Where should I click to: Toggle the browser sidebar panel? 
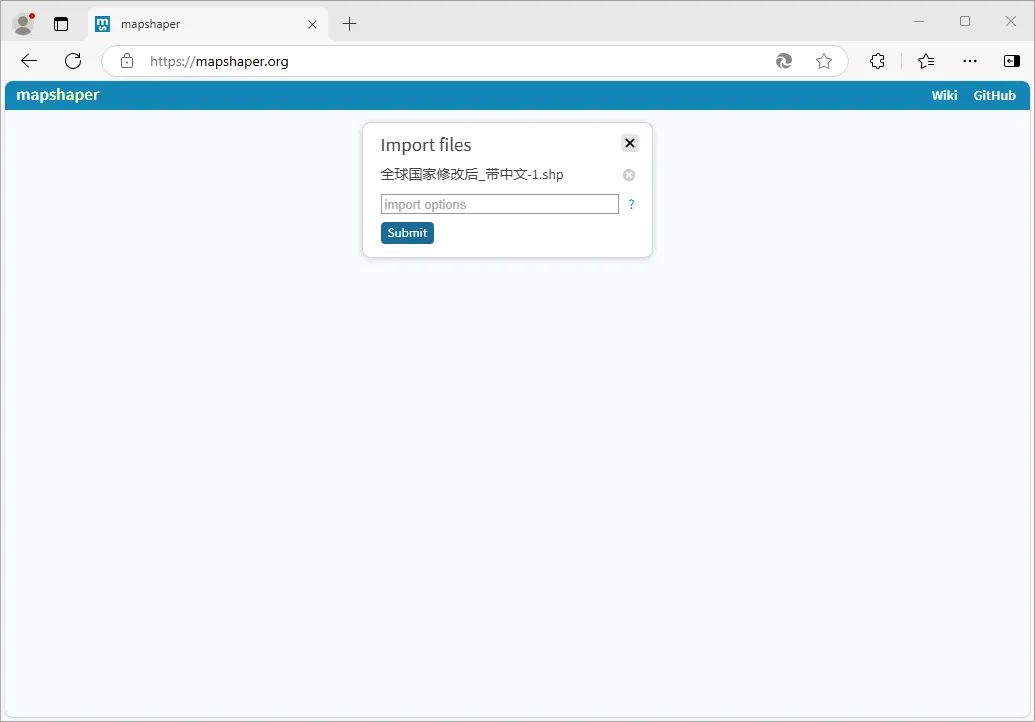point(1011,61)
